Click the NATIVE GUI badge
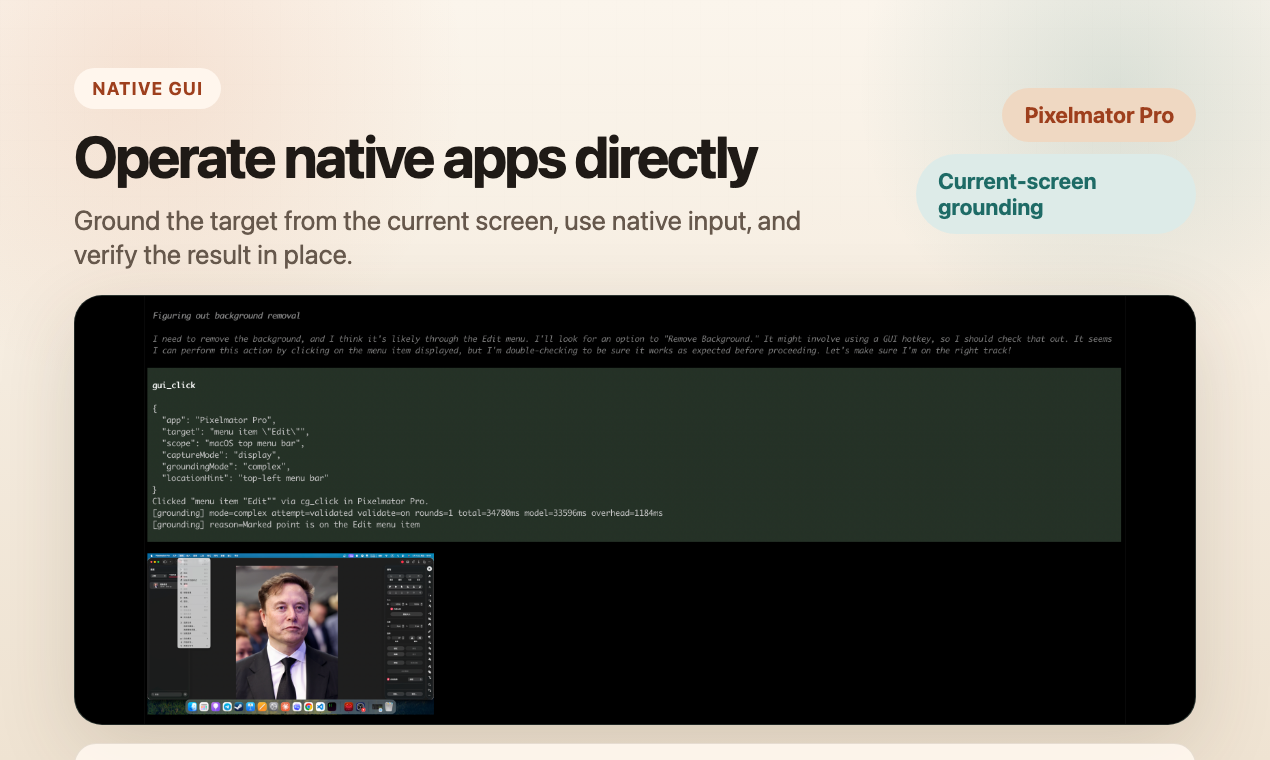This screenshot has height=760, width=1270. coord(147,89)
